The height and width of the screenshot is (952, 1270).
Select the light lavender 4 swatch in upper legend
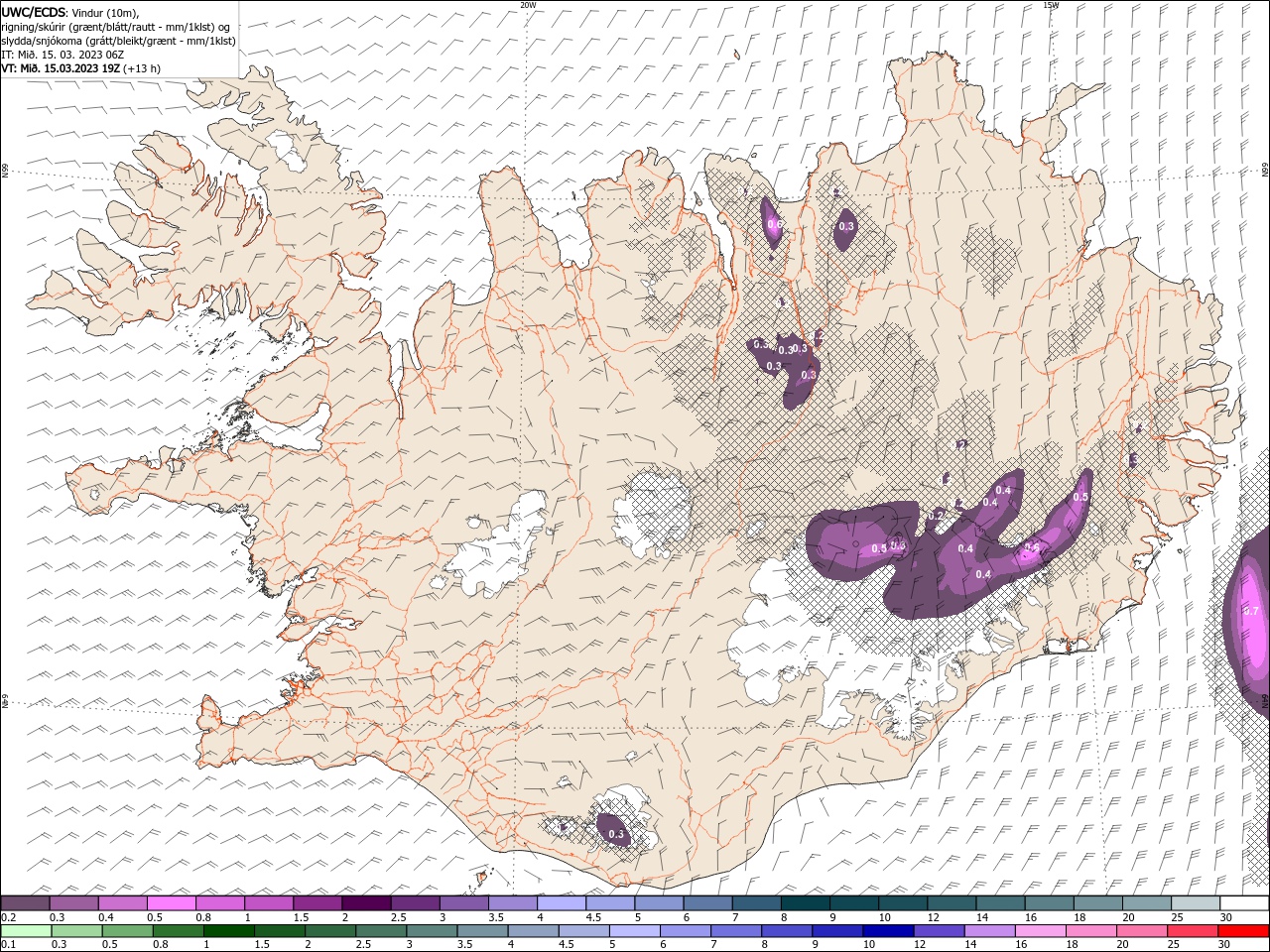pyautogui.click(x=562, y=903)
